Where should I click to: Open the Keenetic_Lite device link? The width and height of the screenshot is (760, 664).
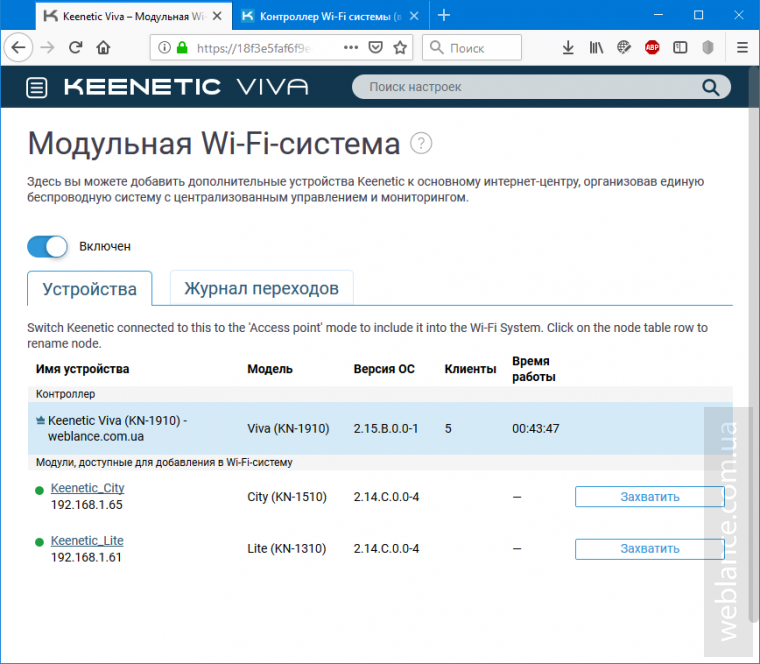pyautogui.click(x=87, y=540)
